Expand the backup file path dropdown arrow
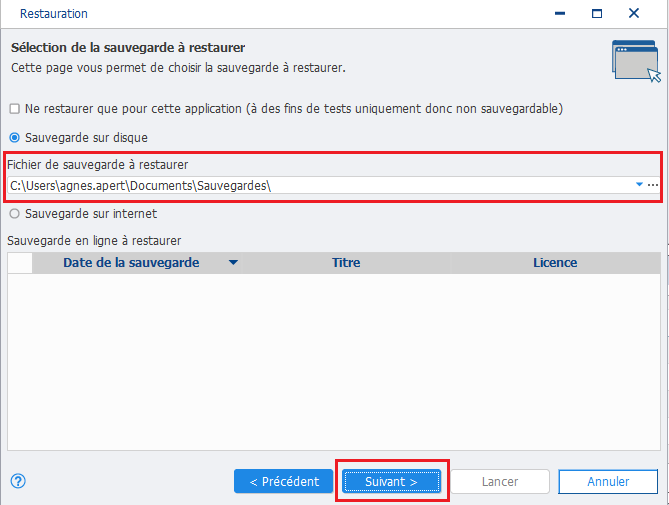 [x=639, y=185]
